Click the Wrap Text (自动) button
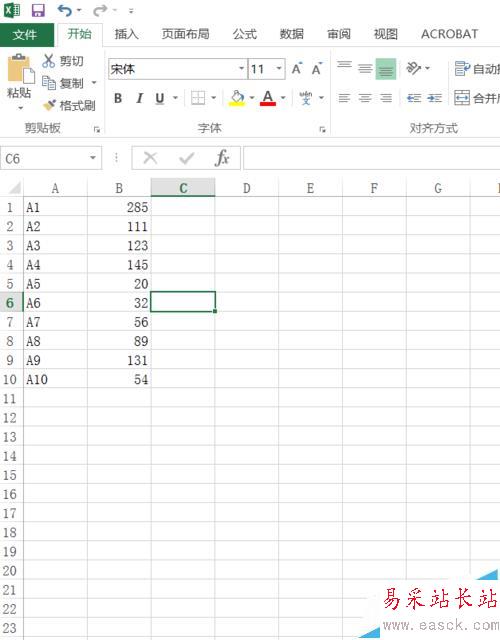500x640 pixels. [477, 69]
